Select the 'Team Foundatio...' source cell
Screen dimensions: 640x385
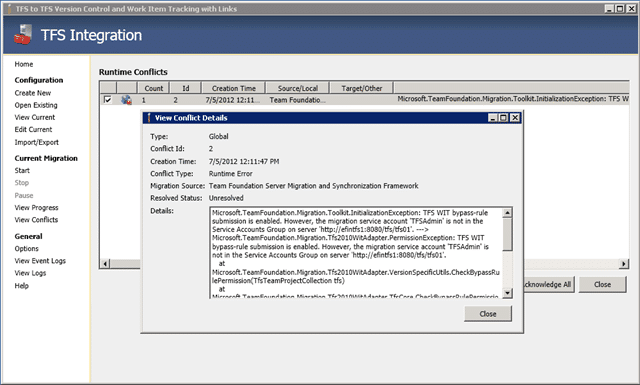tap(298, 100)
